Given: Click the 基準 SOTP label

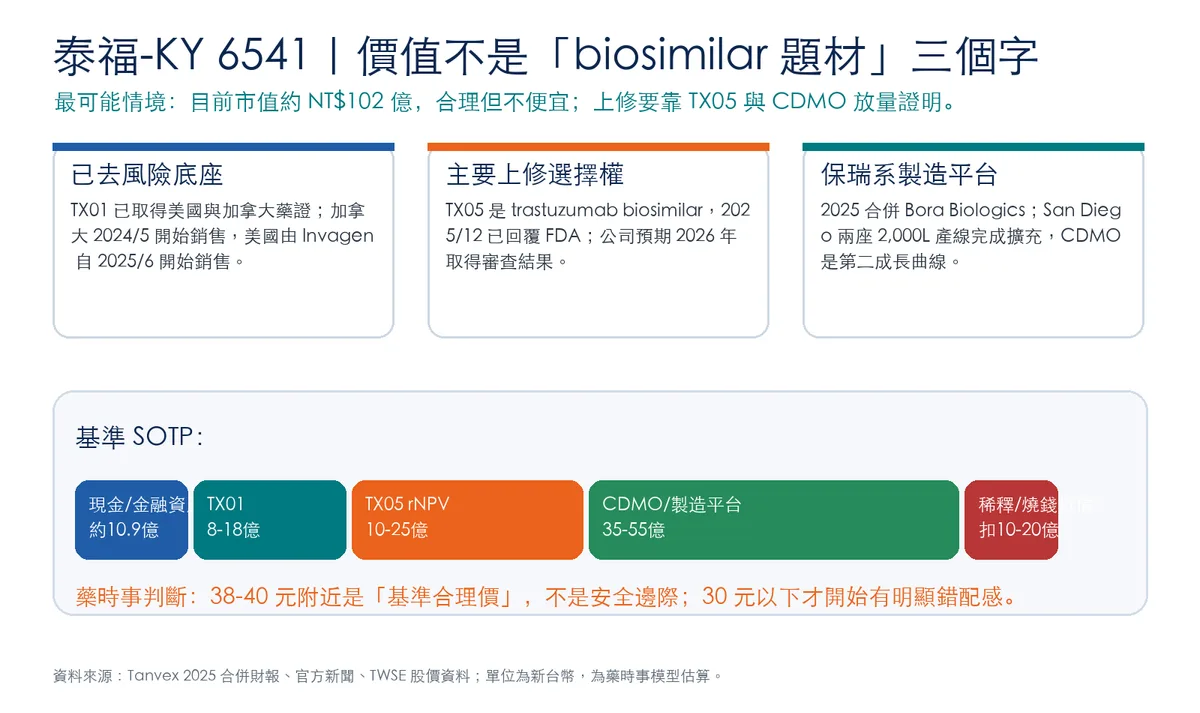Looking at the screenshot, I should click(x=139, y=437).
